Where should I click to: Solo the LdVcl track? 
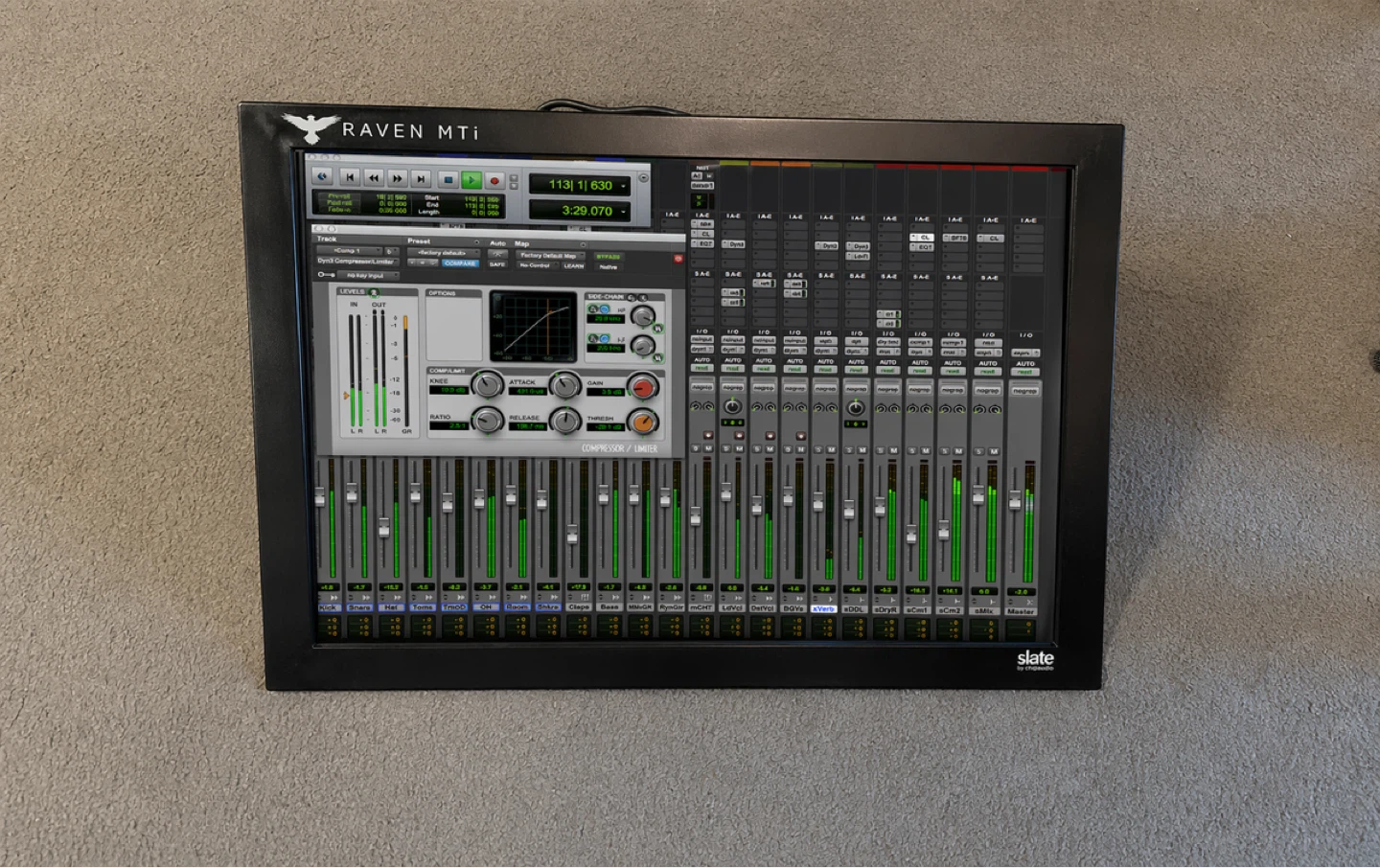[x=726, y=448]
